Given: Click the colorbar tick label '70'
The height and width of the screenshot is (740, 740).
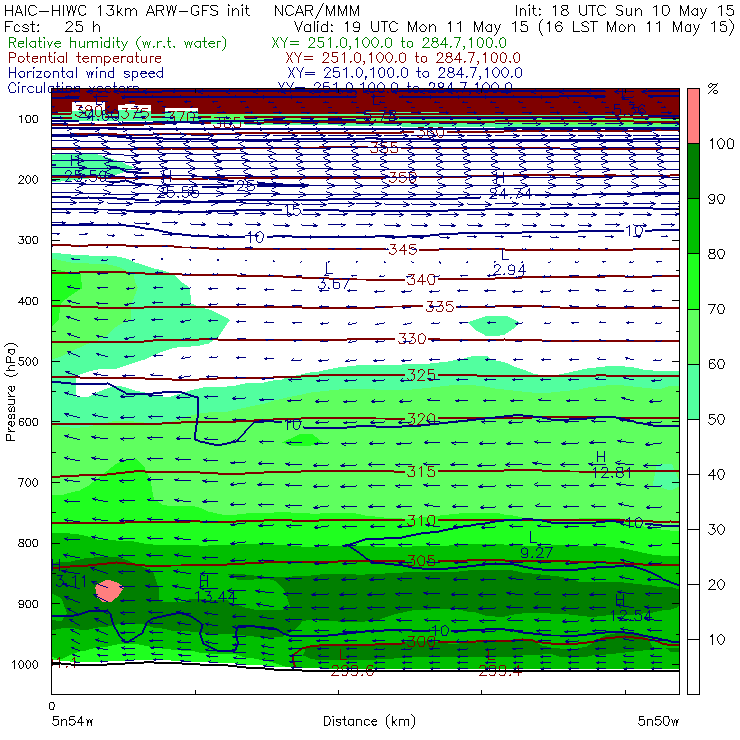Looking at the screenshot, I should click(716, 310).
